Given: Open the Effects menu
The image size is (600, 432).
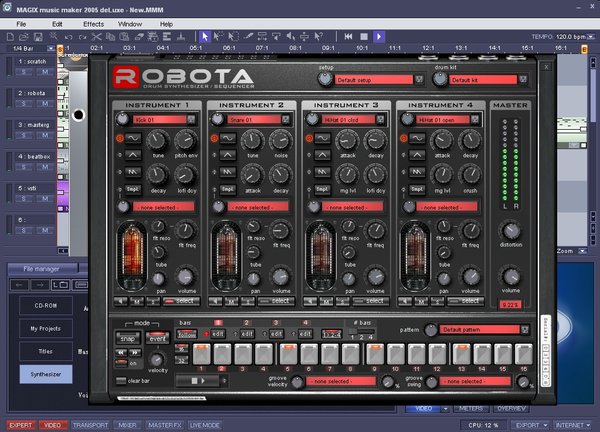Looking at the screenshot, I should click(93, 24).
